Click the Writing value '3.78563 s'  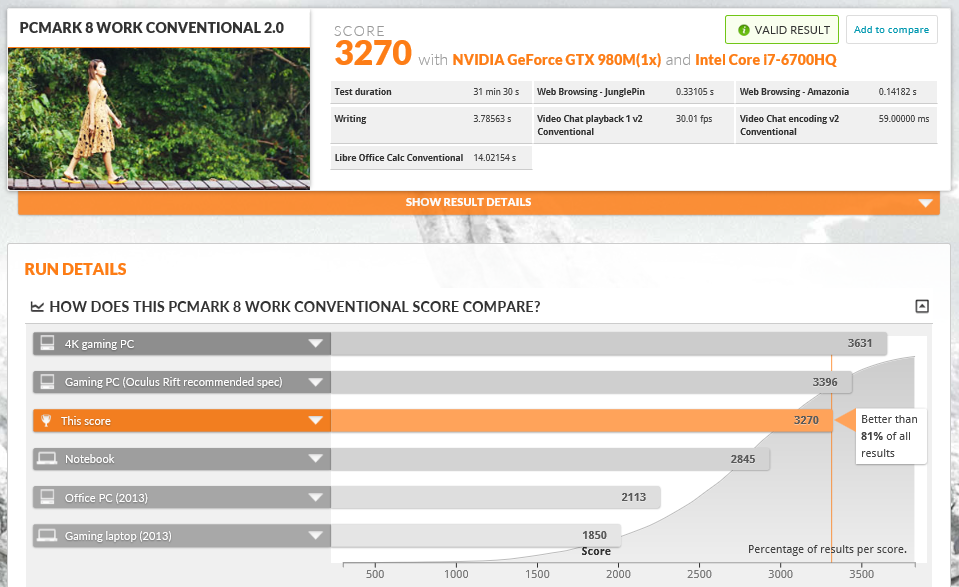pyautogui.click(x=492, y=119)
